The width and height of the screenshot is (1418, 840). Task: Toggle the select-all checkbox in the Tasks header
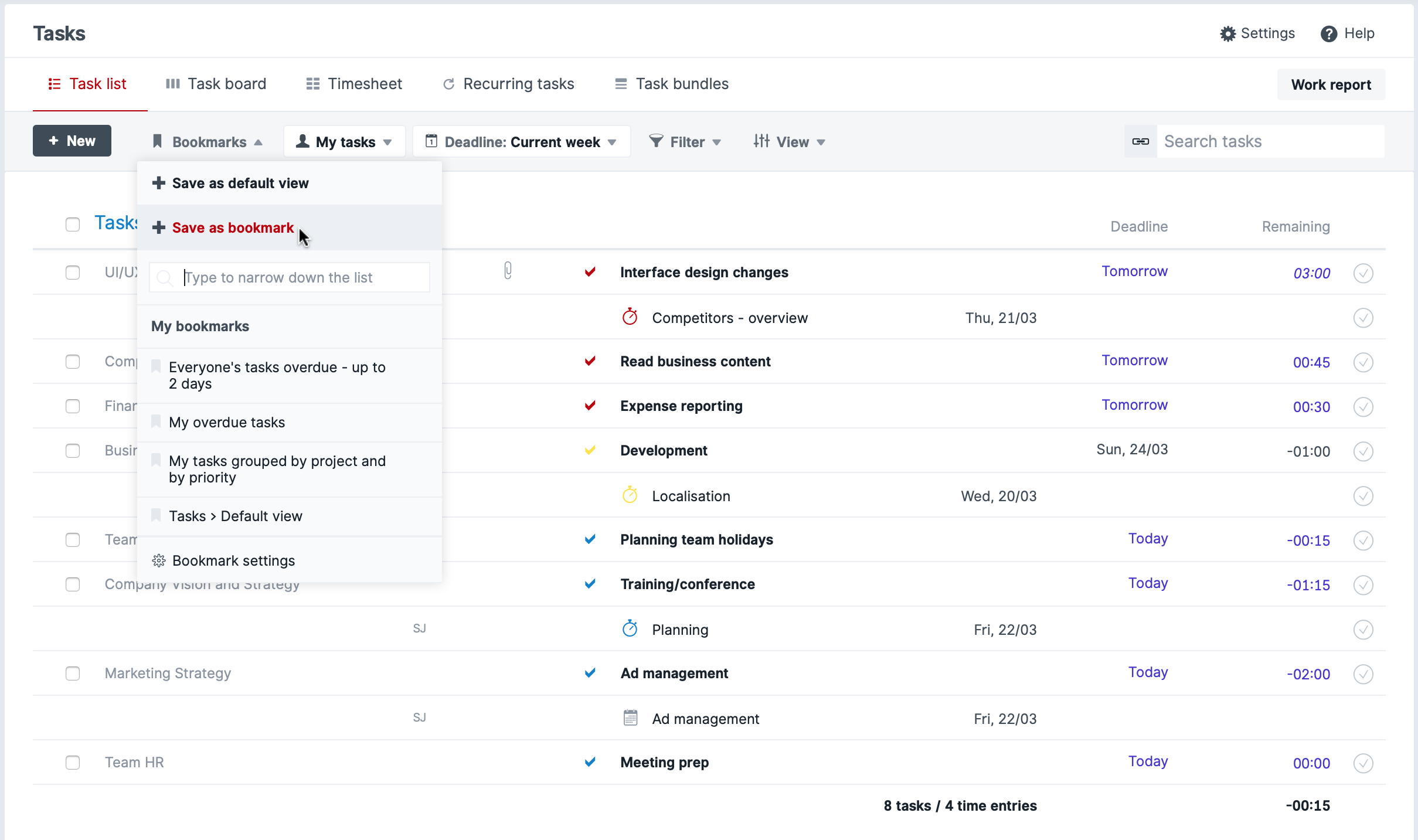[x=73, y=225]
